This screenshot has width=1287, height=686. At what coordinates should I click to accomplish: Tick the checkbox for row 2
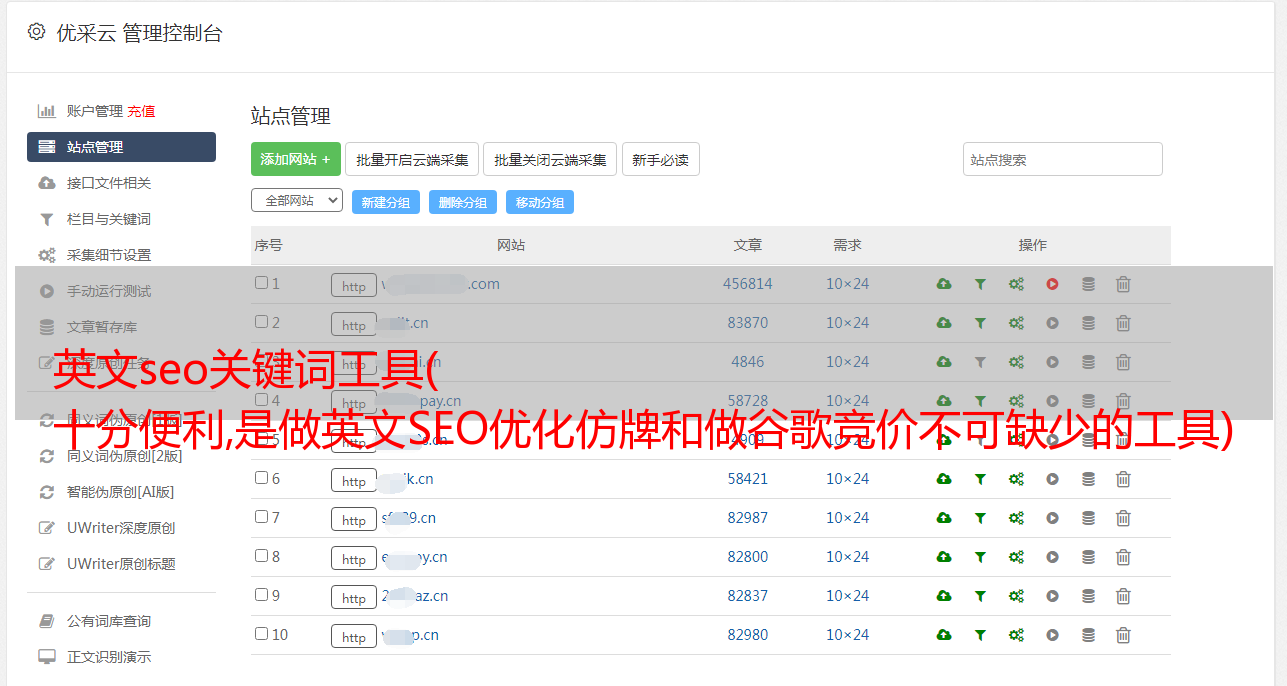[x=261, y=322]
